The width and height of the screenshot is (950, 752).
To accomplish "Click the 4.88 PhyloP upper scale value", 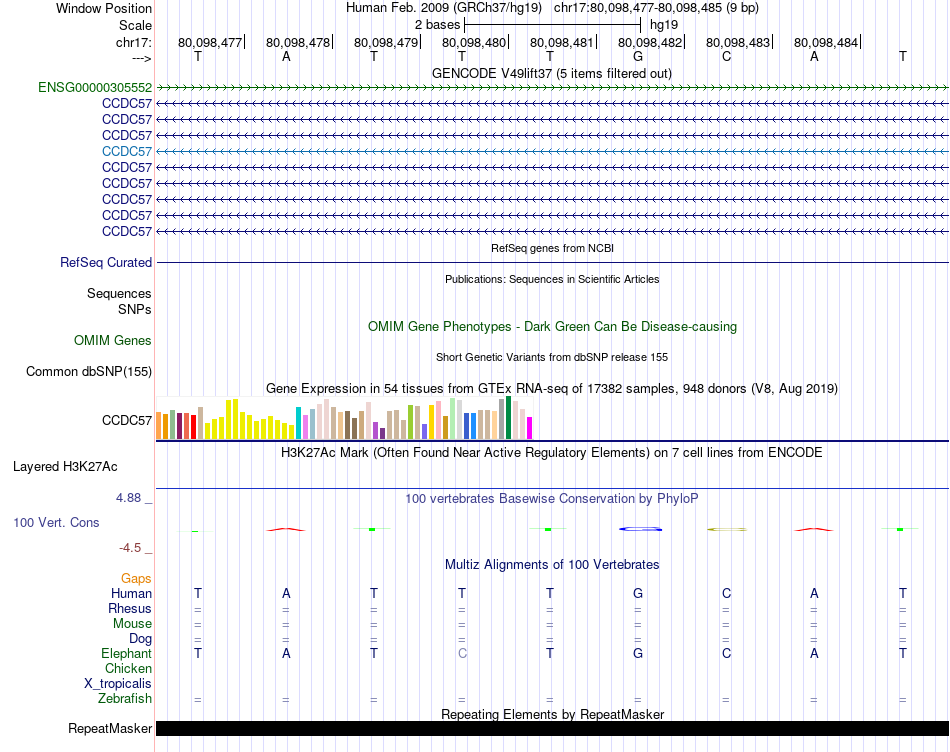I will (128, 497).
